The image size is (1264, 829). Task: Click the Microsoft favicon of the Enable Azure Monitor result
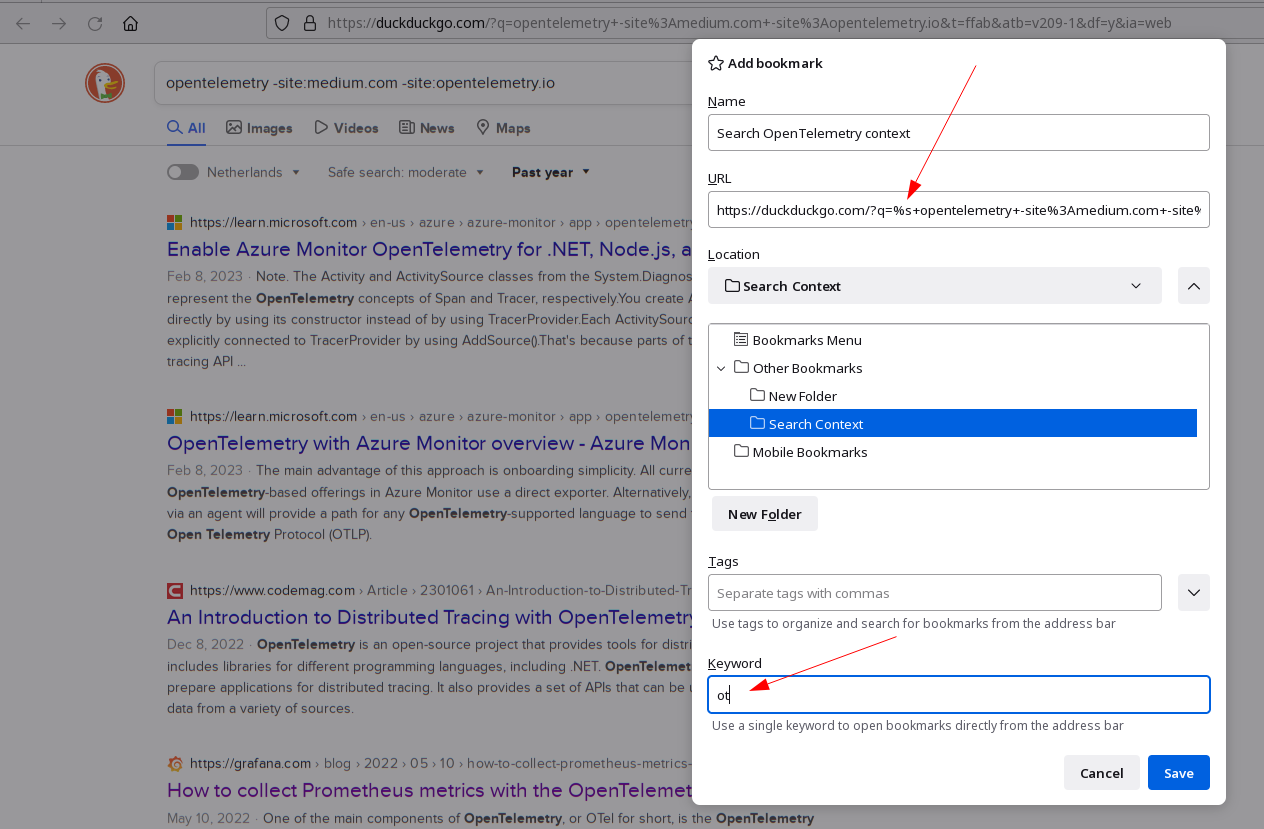pos(175,222)
